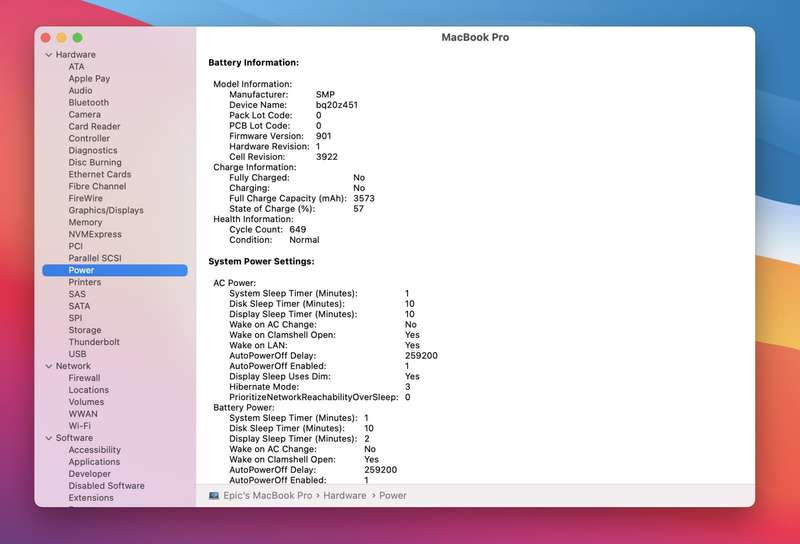Open Ethernet Cards section
The image size is (800, 544).
[100, 174]
